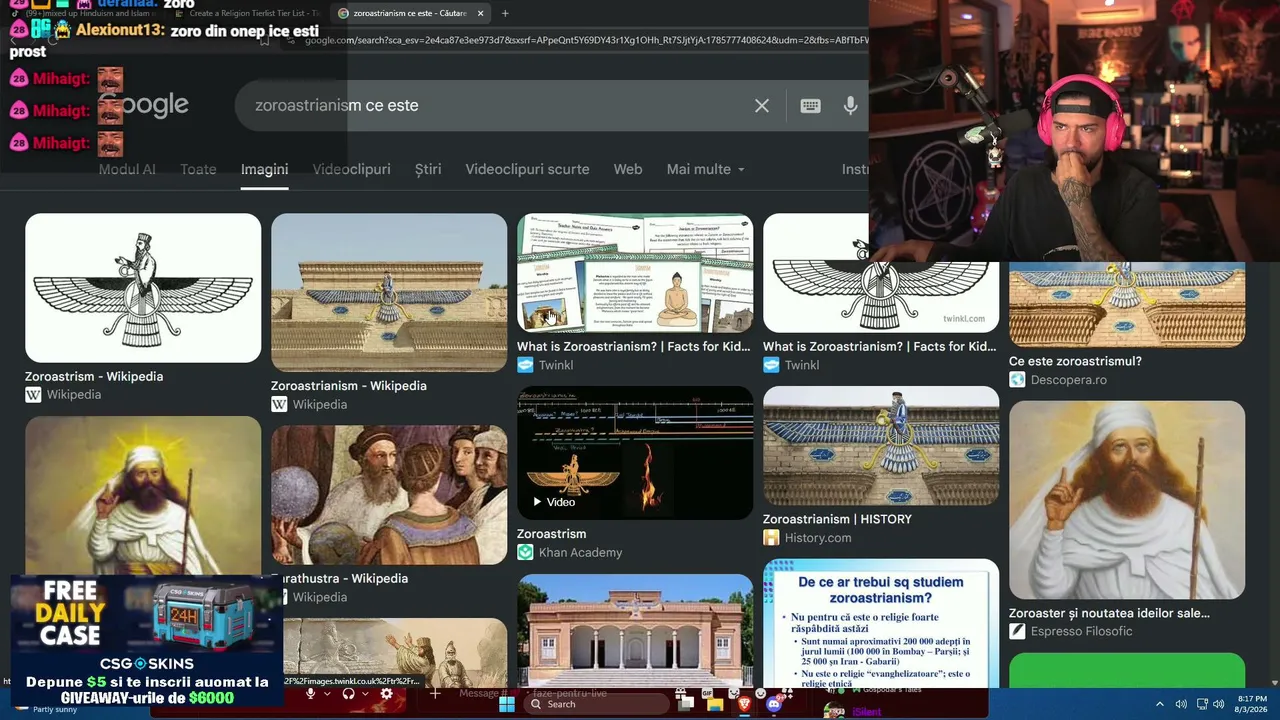Open the Windows Start menu

[507, 704]
